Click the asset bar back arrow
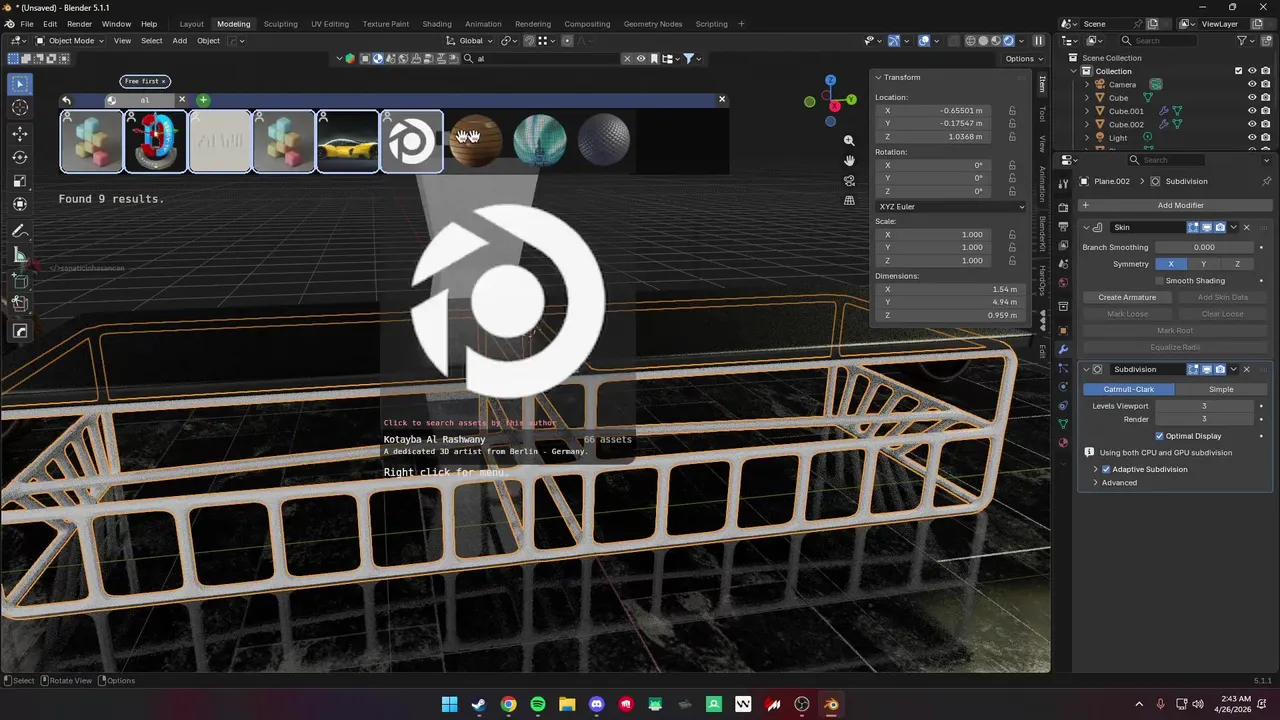Viewport: 1280px width, 720px height. click(66, 100)
